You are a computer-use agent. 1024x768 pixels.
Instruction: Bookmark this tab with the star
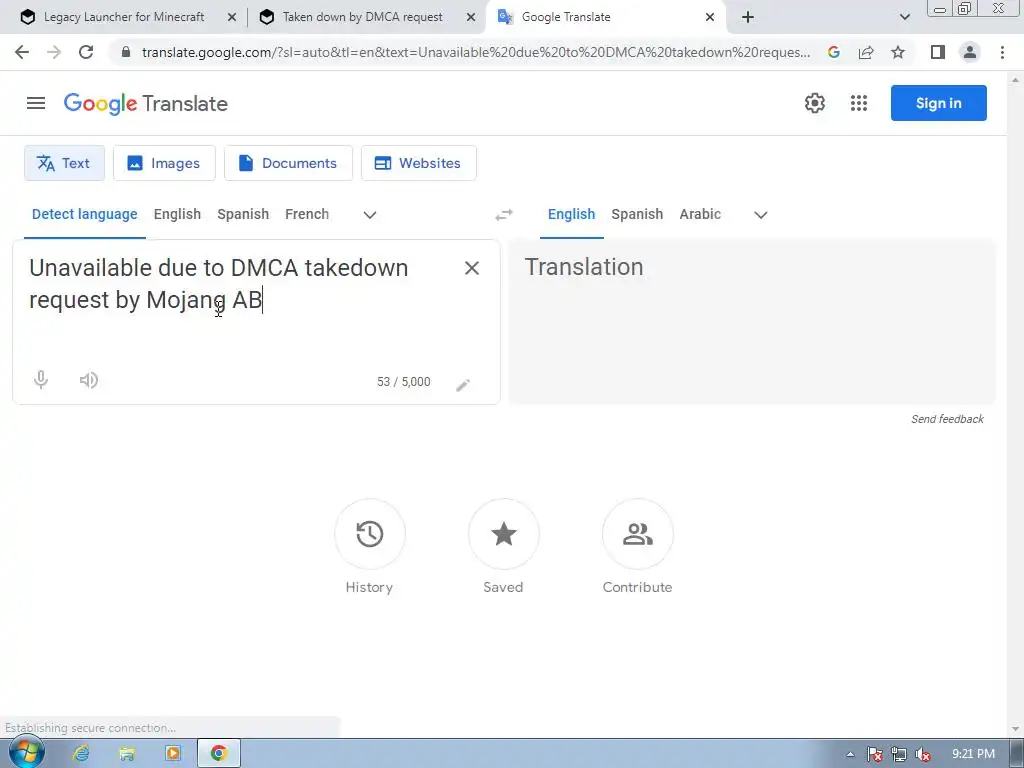pos(898,52)
